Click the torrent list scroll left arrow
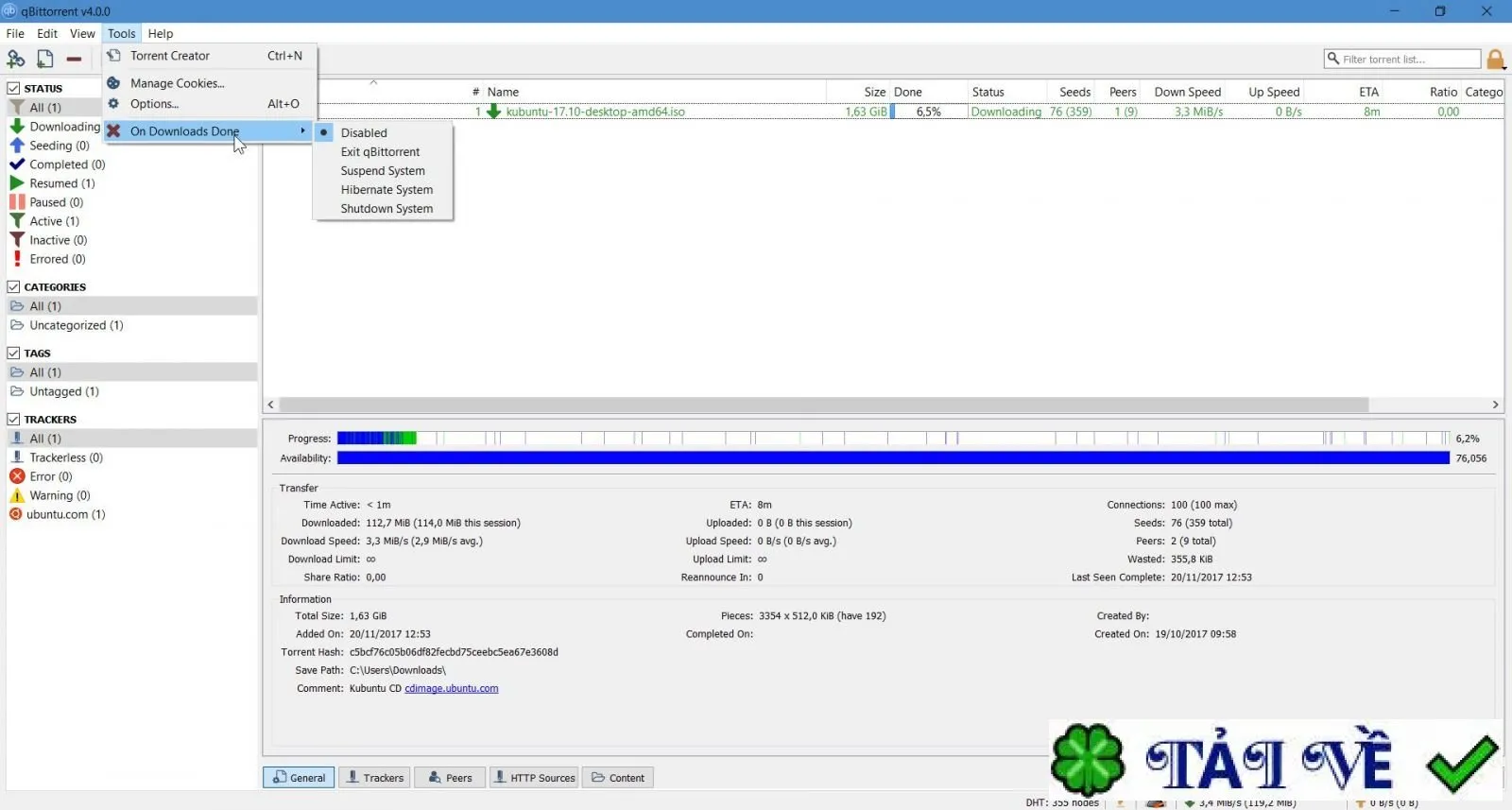Screen dimensions: 1512x810 pyautogui.click(x=270, y=405)
